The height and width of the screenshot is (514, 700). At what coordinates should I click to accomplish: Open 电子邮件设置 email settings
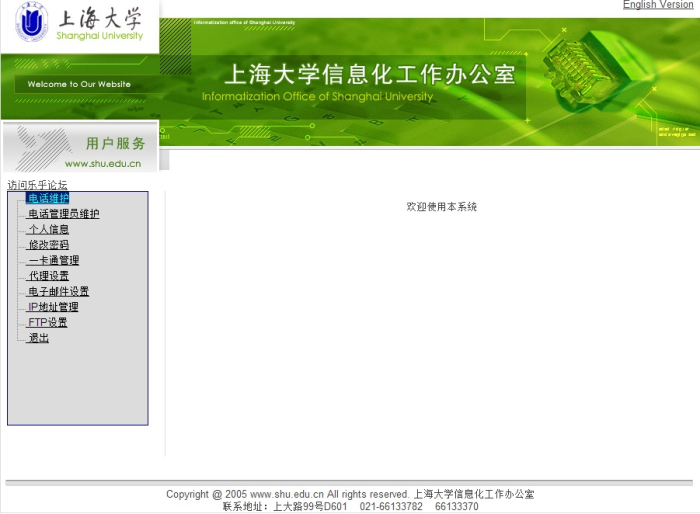coord(58,292)
